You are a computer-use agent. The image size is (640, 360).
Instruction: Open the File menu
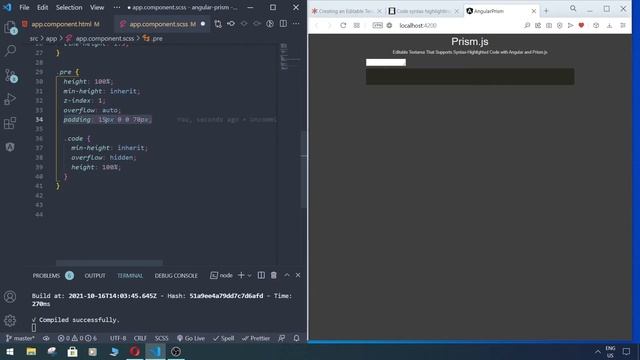click(24, 8)
